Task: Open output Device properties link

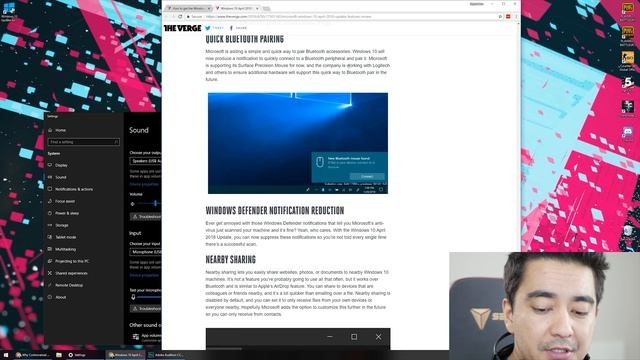Action: tap(144, 184)
